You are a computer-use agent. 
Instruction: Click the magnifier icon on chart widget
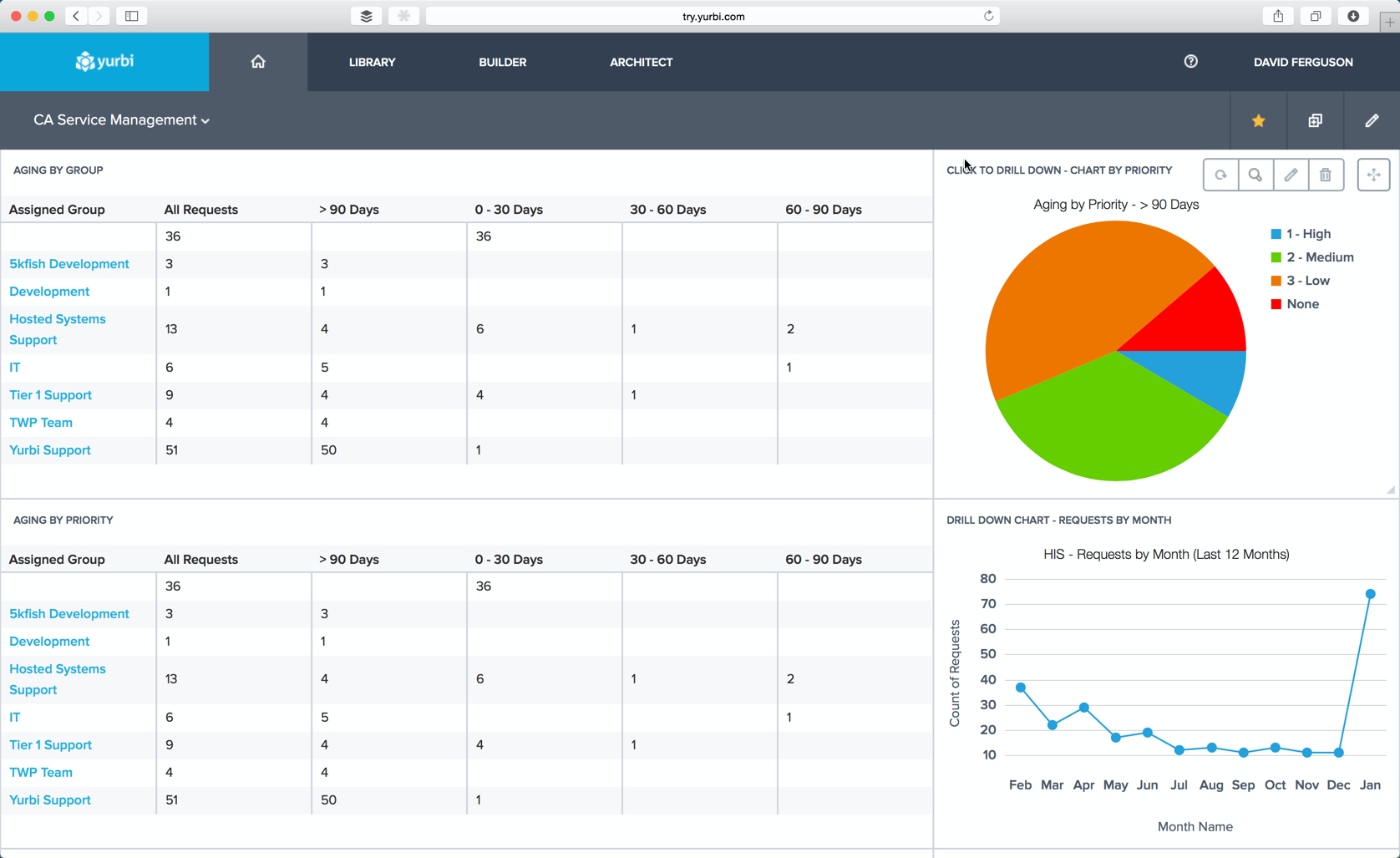(1255, 175)
